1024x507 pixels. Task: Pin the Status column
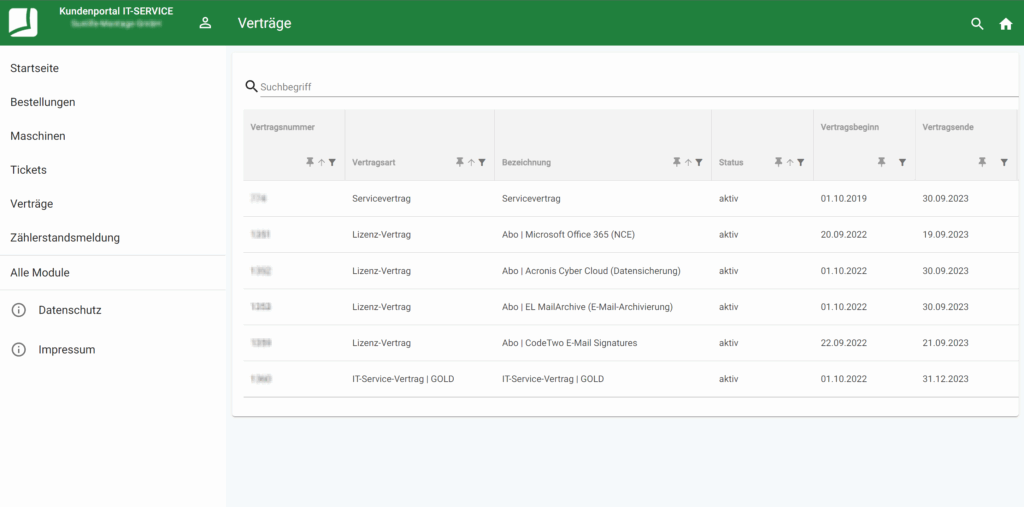[778, 162]
